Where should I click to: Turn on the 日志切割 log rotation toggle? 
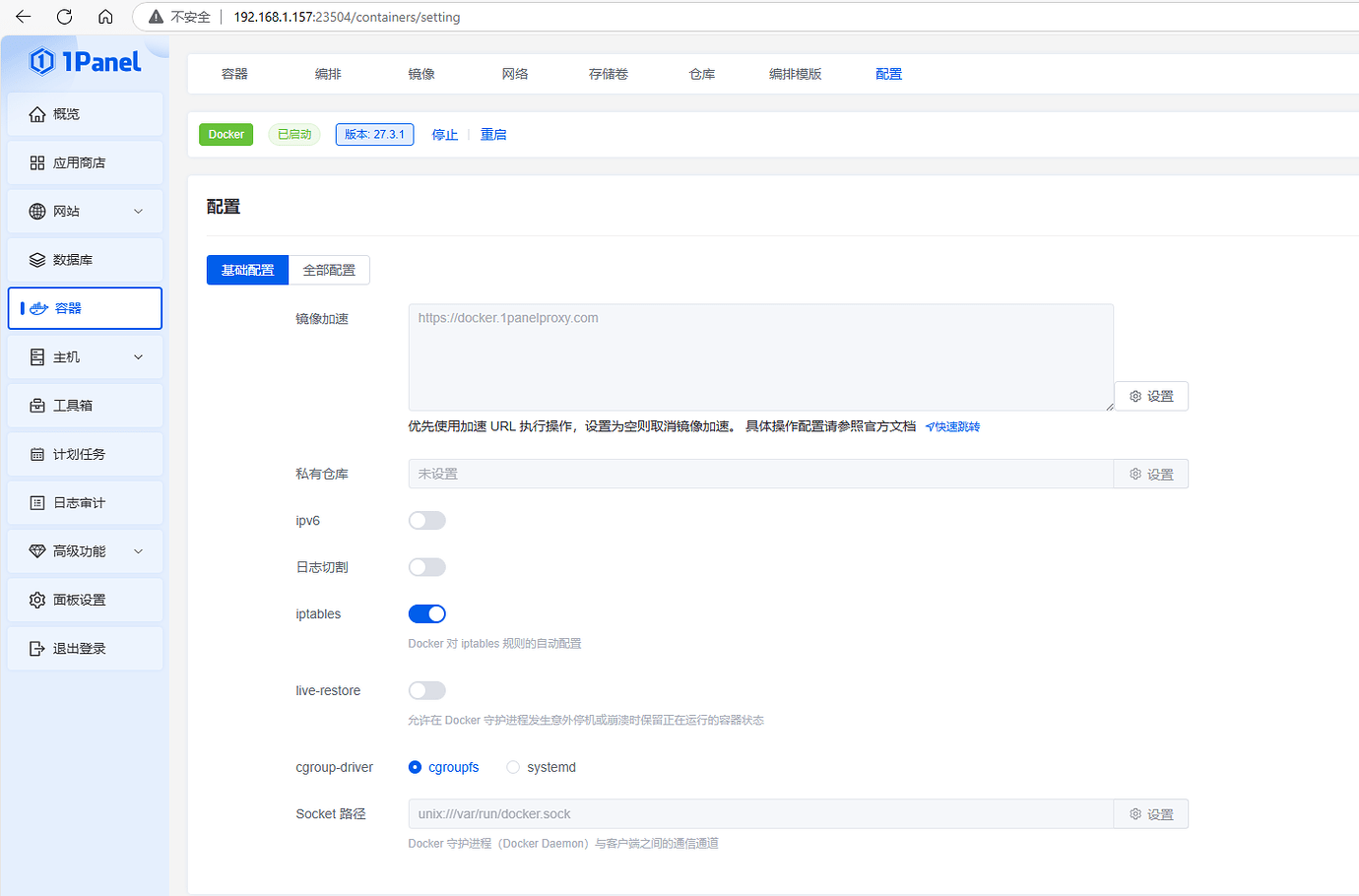coord(426,566)
